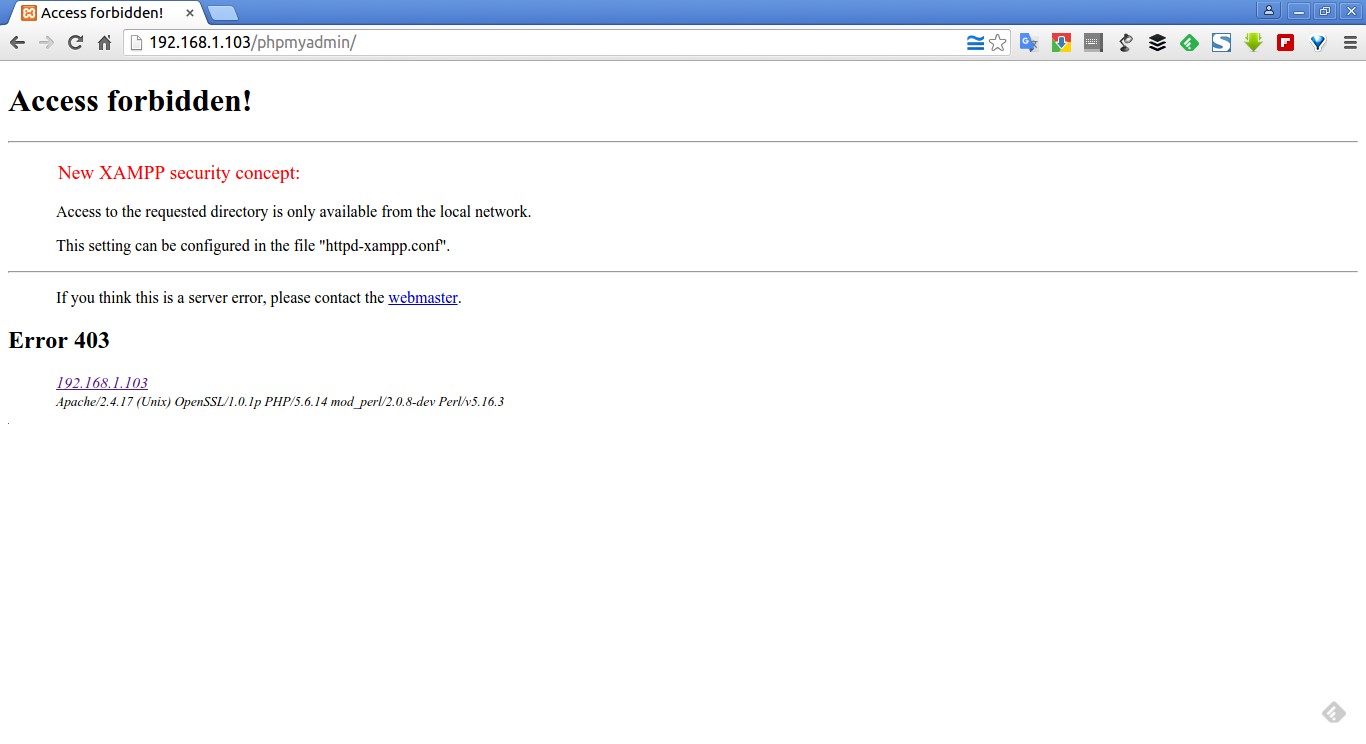Open the green Feedly extension

coord(1189,43)
